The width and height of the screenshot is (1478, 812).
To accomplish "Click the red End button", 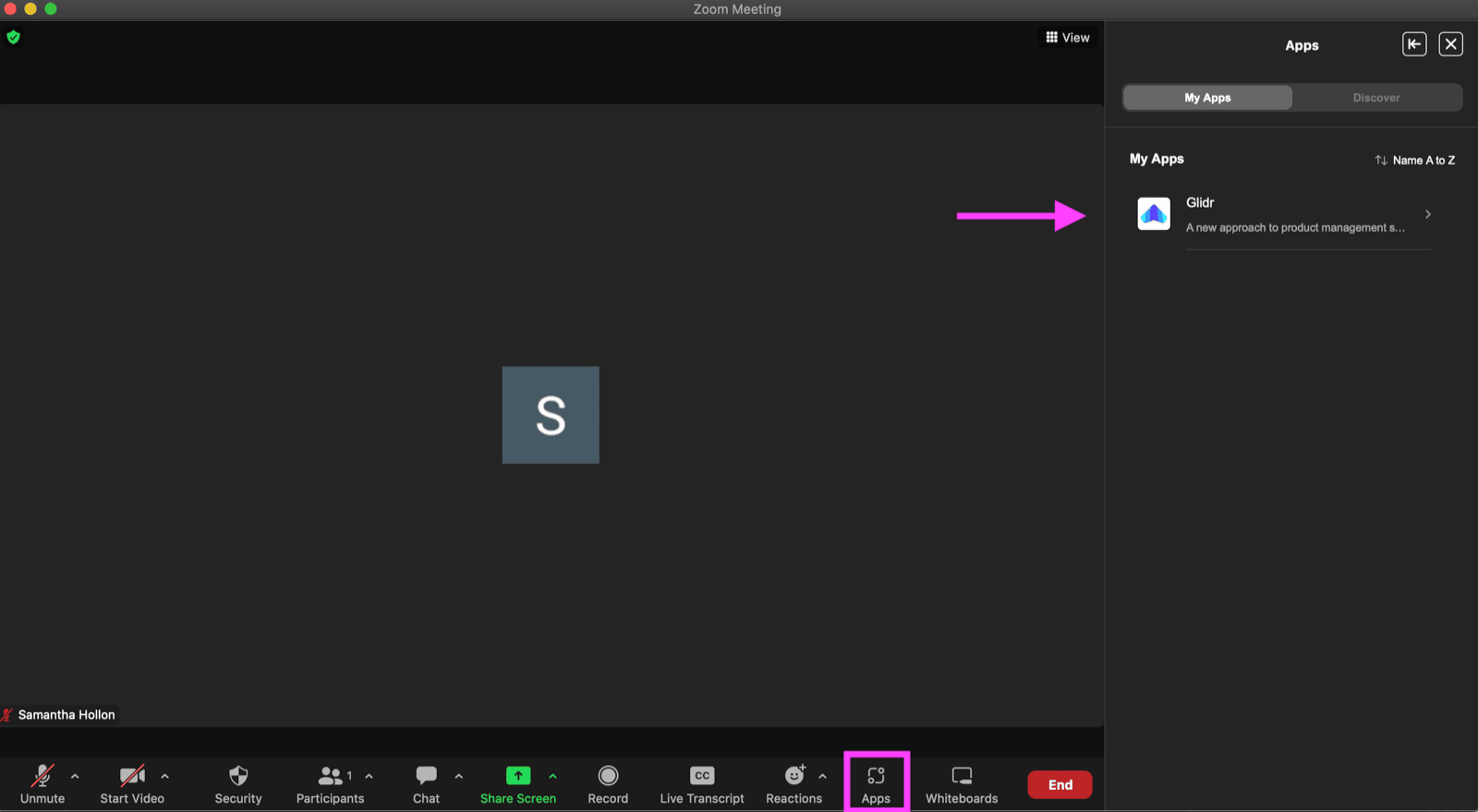I will [1060, 784].
